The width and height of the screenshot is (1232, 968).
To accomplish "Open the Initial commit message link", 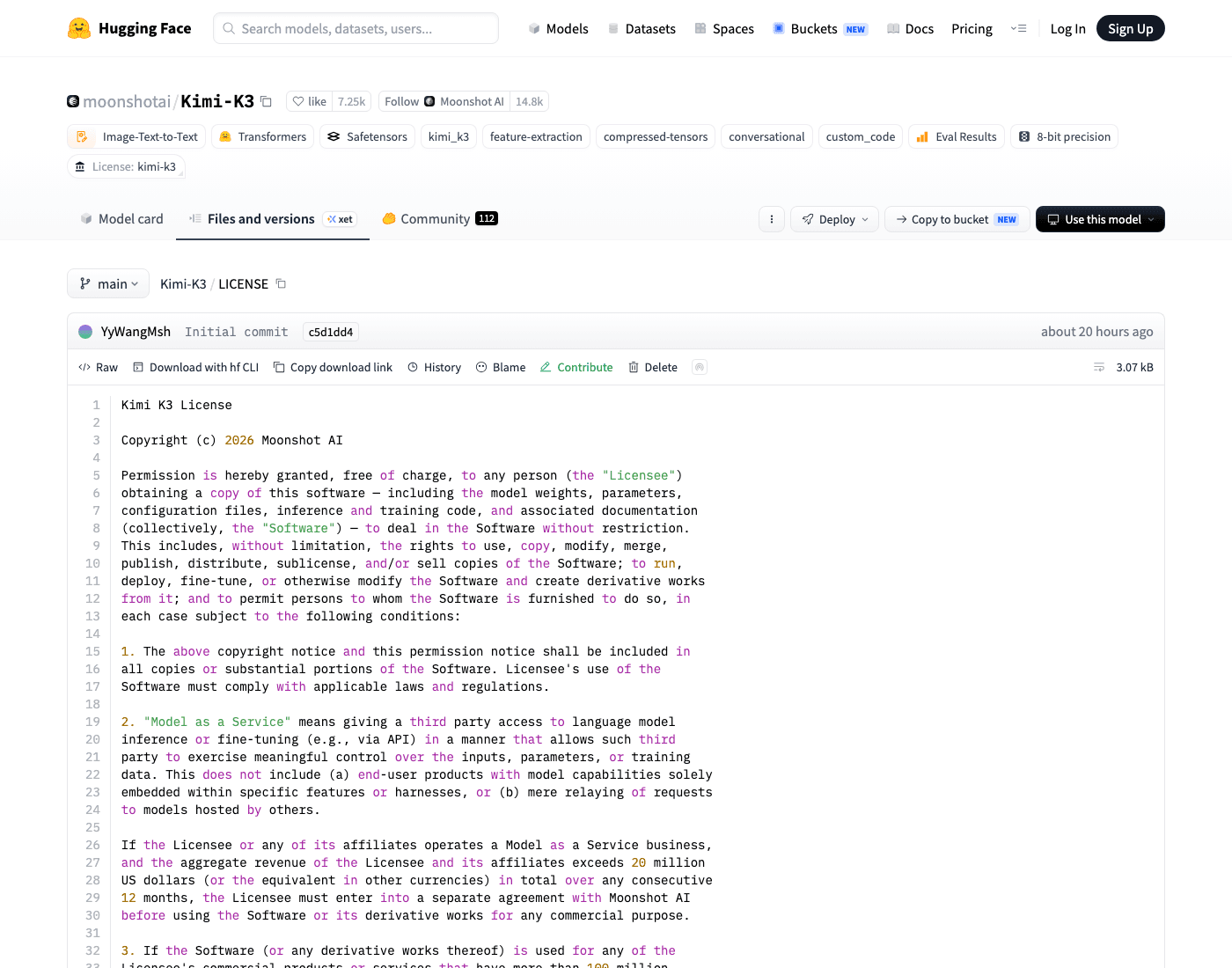I will coord(236,332).
